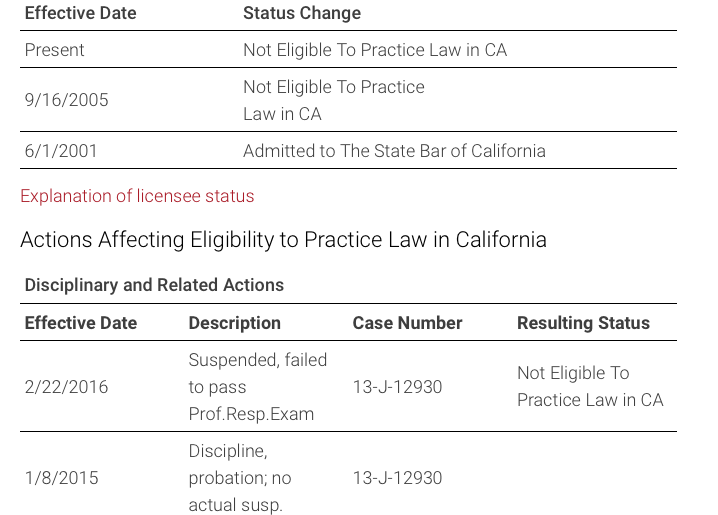
Task: Click case number in the 2/22/2016 row
Action: tap(397, 387)
